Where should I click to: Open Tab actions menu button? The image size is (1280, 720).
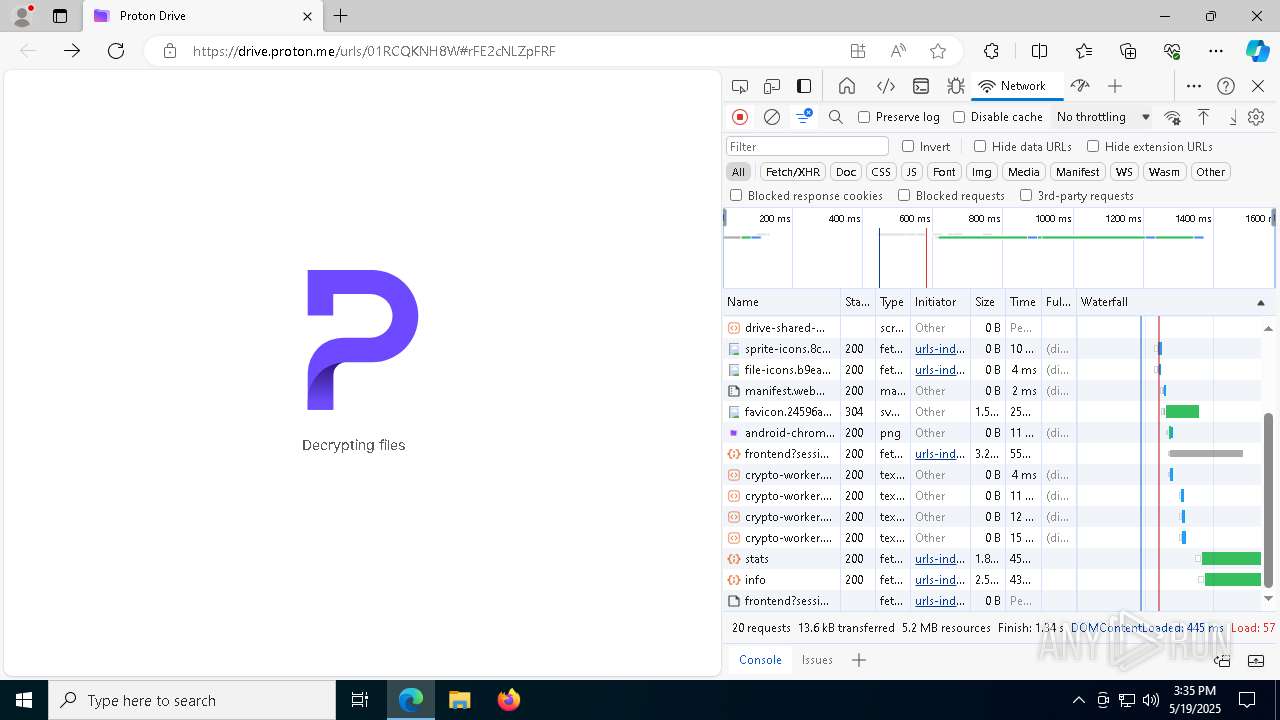click(60, 16)
